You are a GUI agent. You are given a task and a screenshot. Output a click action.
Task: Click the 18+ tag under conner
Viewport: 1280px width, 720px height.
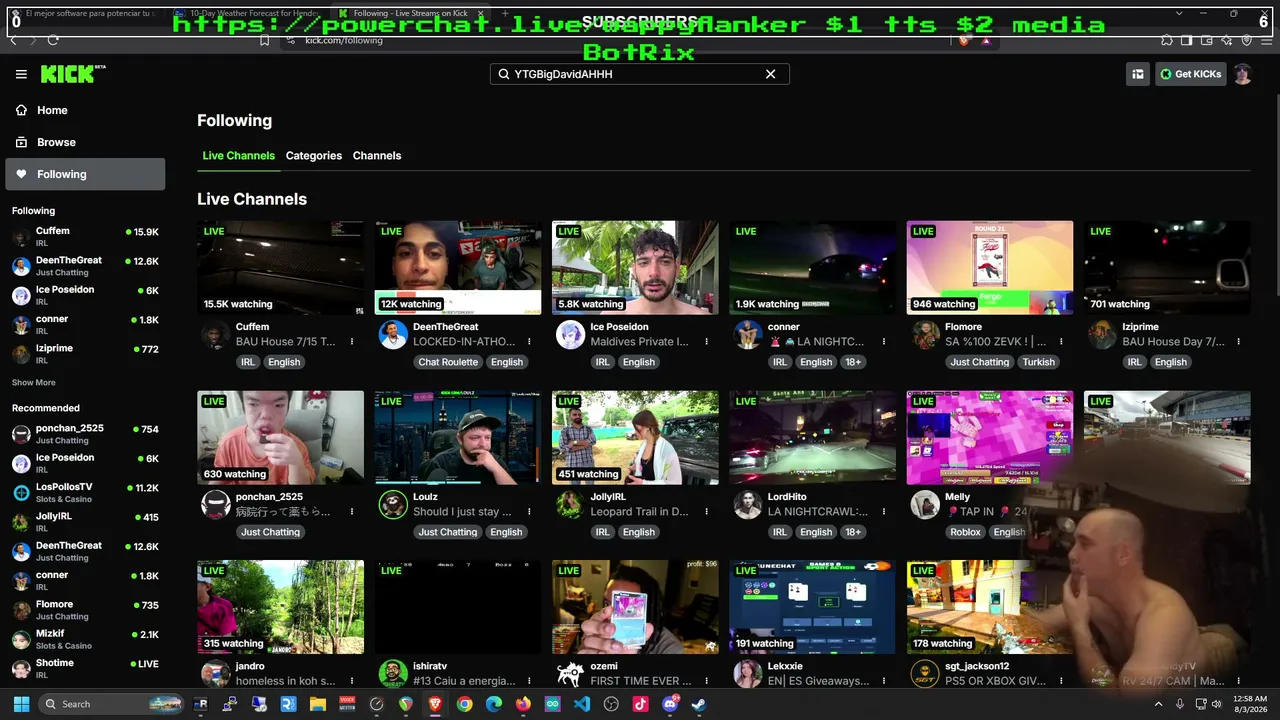click(x=853, y=362)
